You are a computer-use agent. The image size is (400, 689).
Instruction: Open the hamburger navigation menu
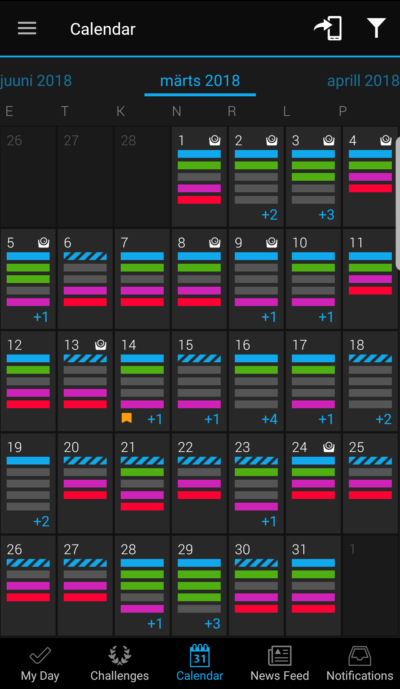coord(27,29)
